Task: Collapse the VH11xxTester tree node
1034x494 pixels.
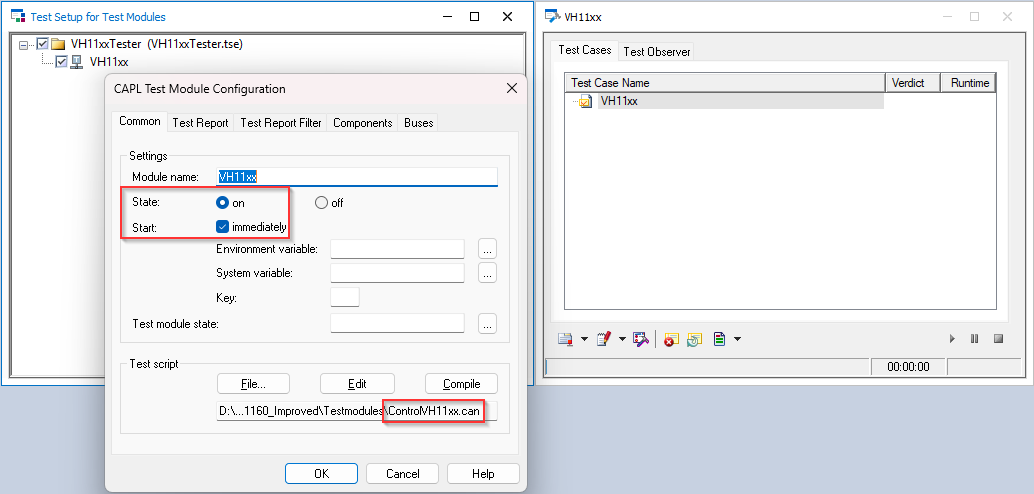Action: (25, 44)
